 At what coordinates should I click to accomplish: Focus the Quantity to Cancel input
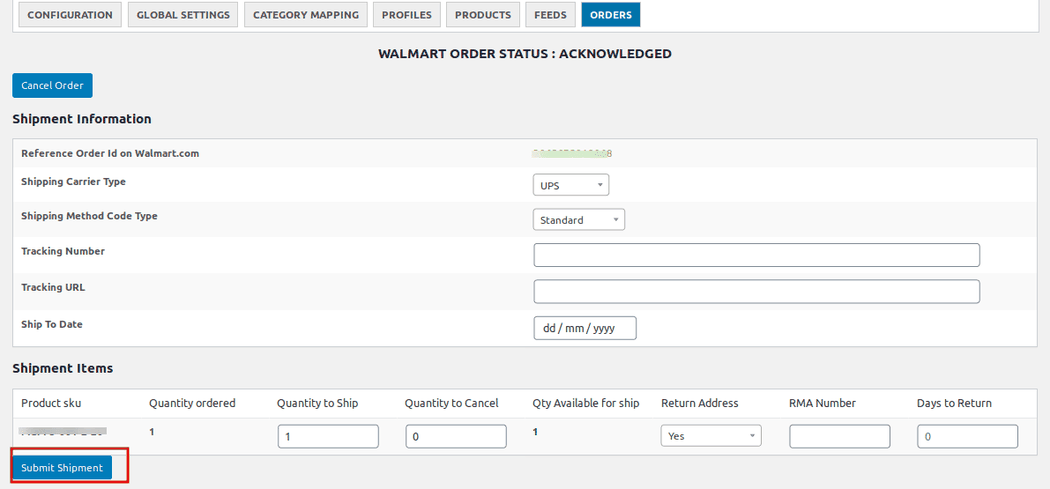[x=456, y=436]
